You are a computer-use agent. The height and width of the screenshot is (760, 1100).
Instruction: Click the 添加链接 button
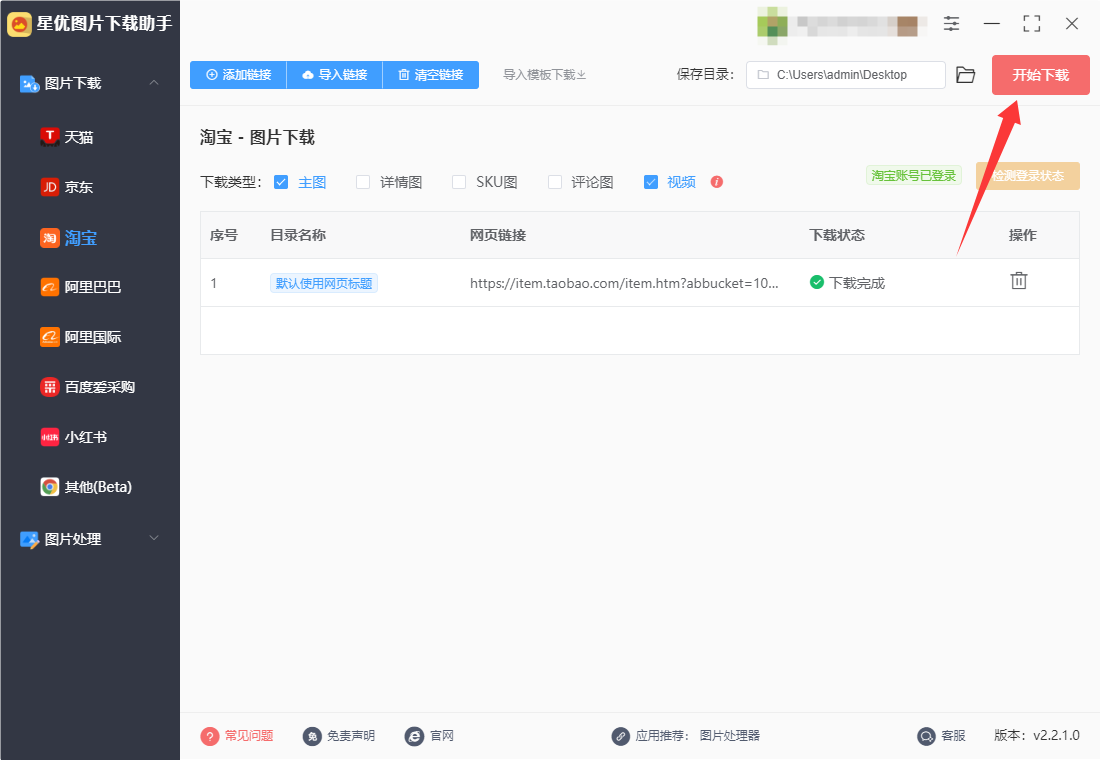pos(239,74)
